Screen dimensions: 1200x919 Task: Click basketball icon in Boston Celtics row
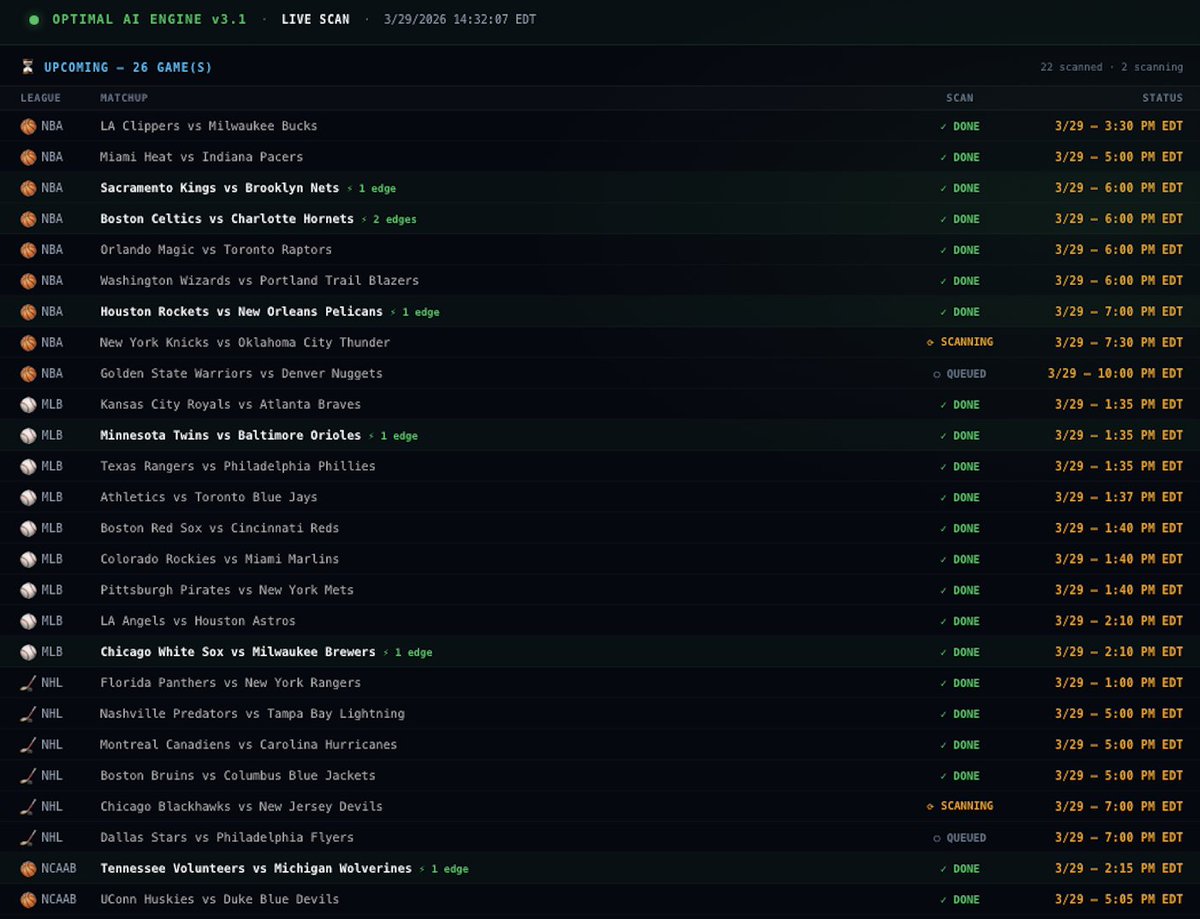(x=28, y=219)
